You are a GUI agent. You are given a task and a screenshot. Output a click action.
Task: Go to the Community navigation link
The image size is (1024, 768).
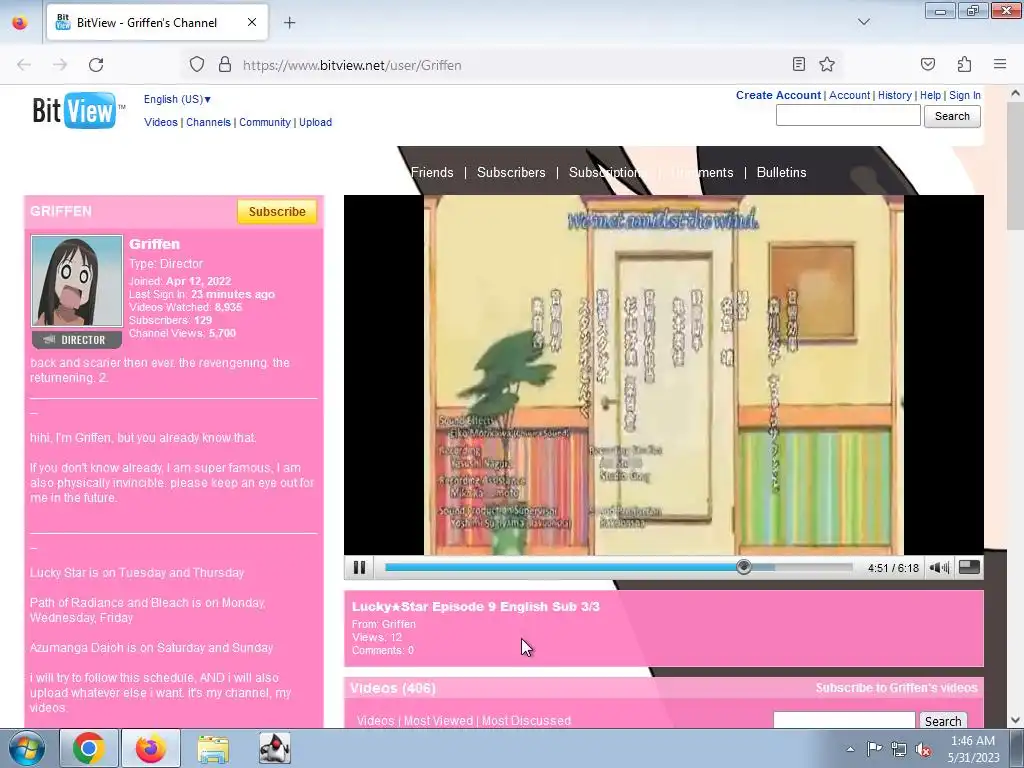click(264, 122)
